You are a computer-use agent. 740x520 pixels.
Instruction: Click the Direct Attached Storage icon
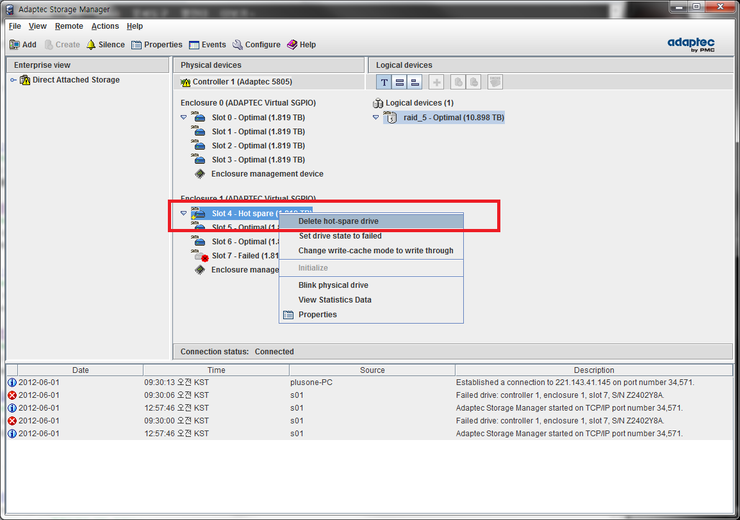pos(25,80)
